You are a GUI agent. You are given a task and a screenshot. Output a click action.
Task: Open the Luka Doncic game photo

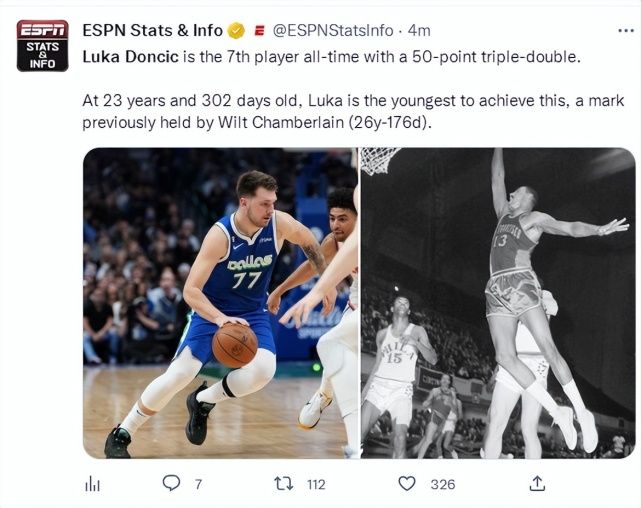(220, 303)
